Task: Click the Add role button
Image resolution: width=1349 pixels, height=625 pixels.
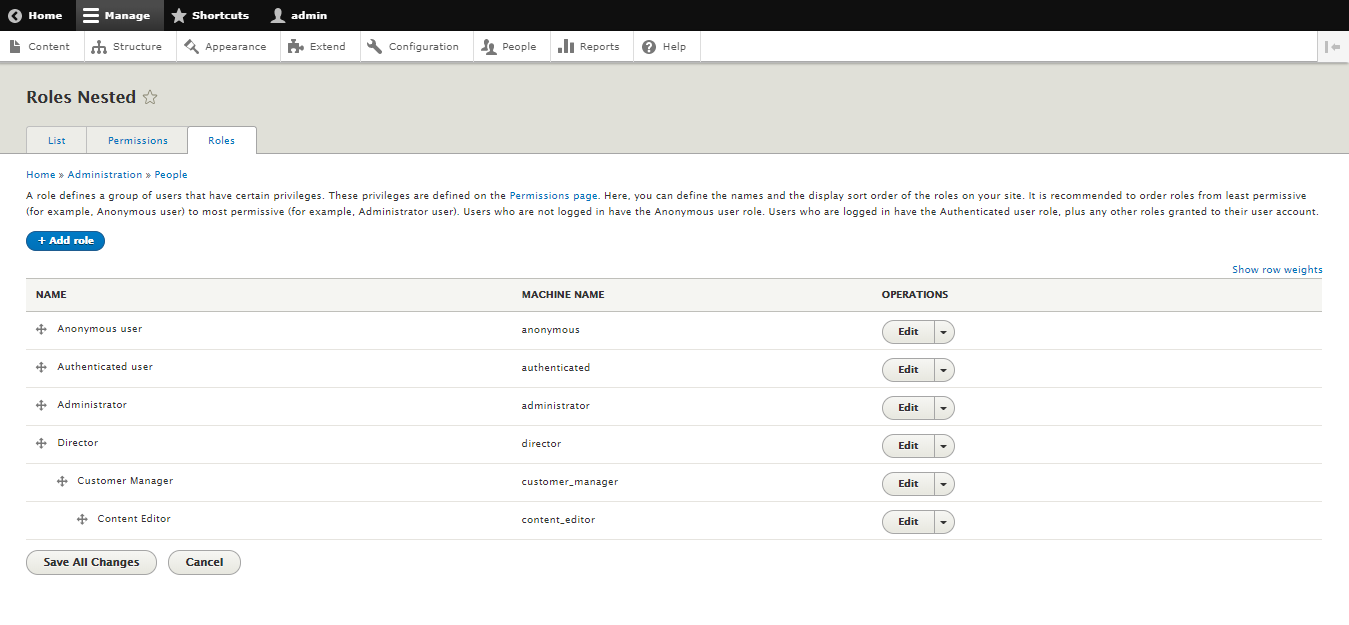Action: click(65, 240)
